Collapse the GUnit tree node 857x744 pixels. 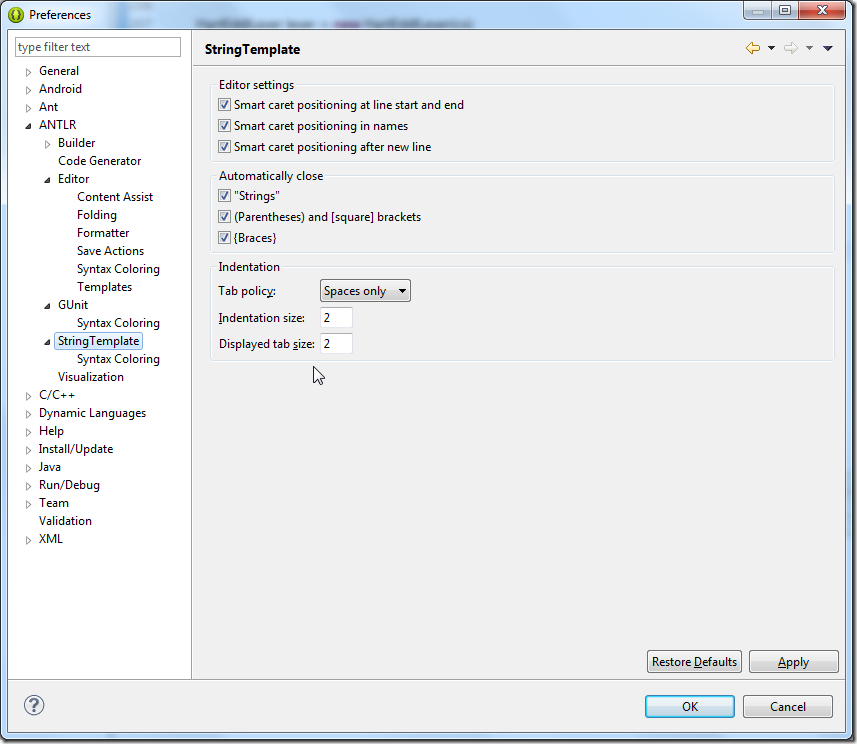click(48, 306)
